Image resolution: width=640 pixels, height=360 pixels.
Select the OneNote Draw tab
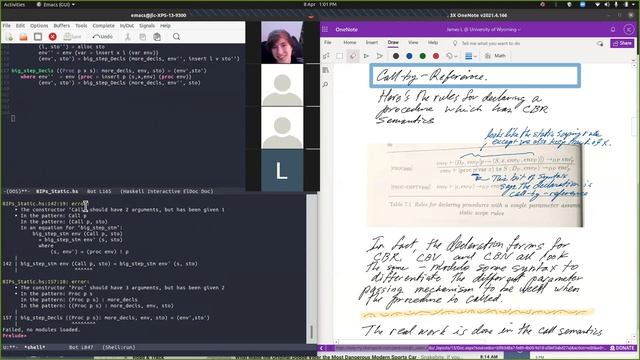pos(393,42)
